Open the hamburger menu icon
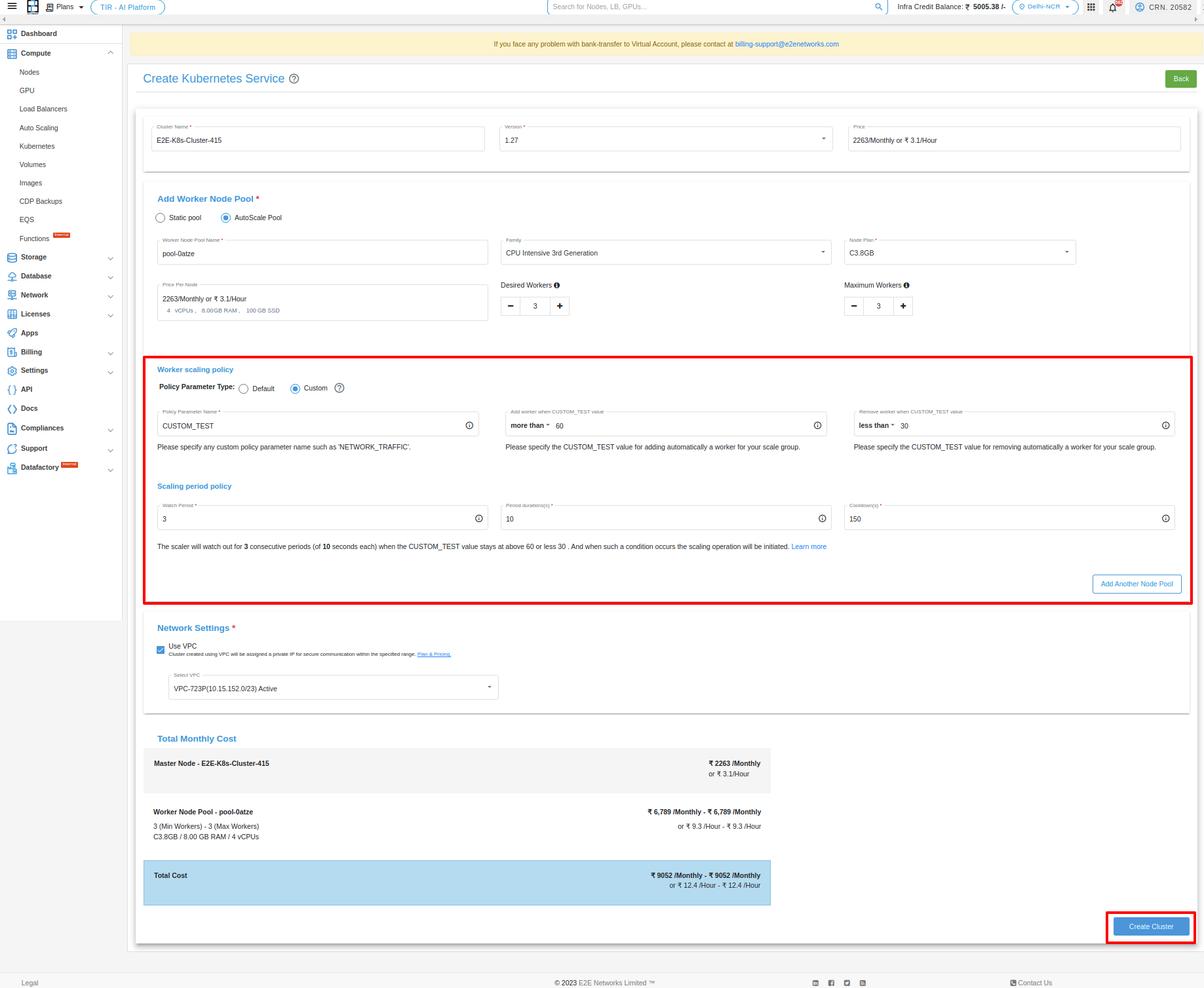 click(12, 7)
